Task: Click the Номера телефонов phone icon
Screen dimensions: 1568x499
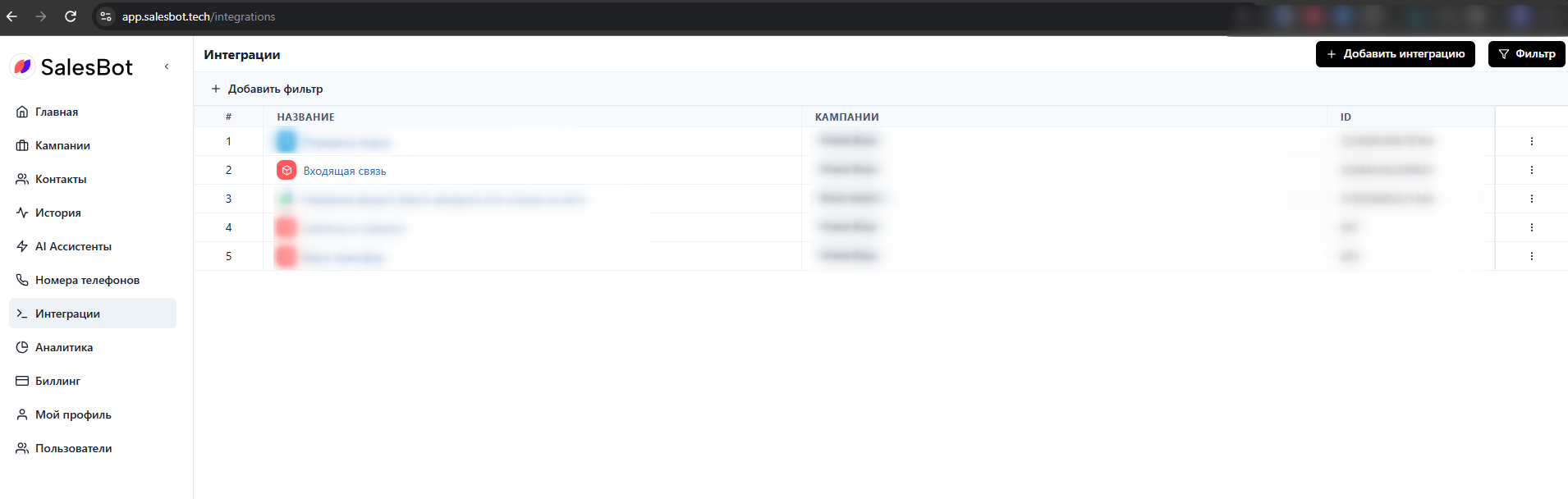Action: tap(22, 280)
